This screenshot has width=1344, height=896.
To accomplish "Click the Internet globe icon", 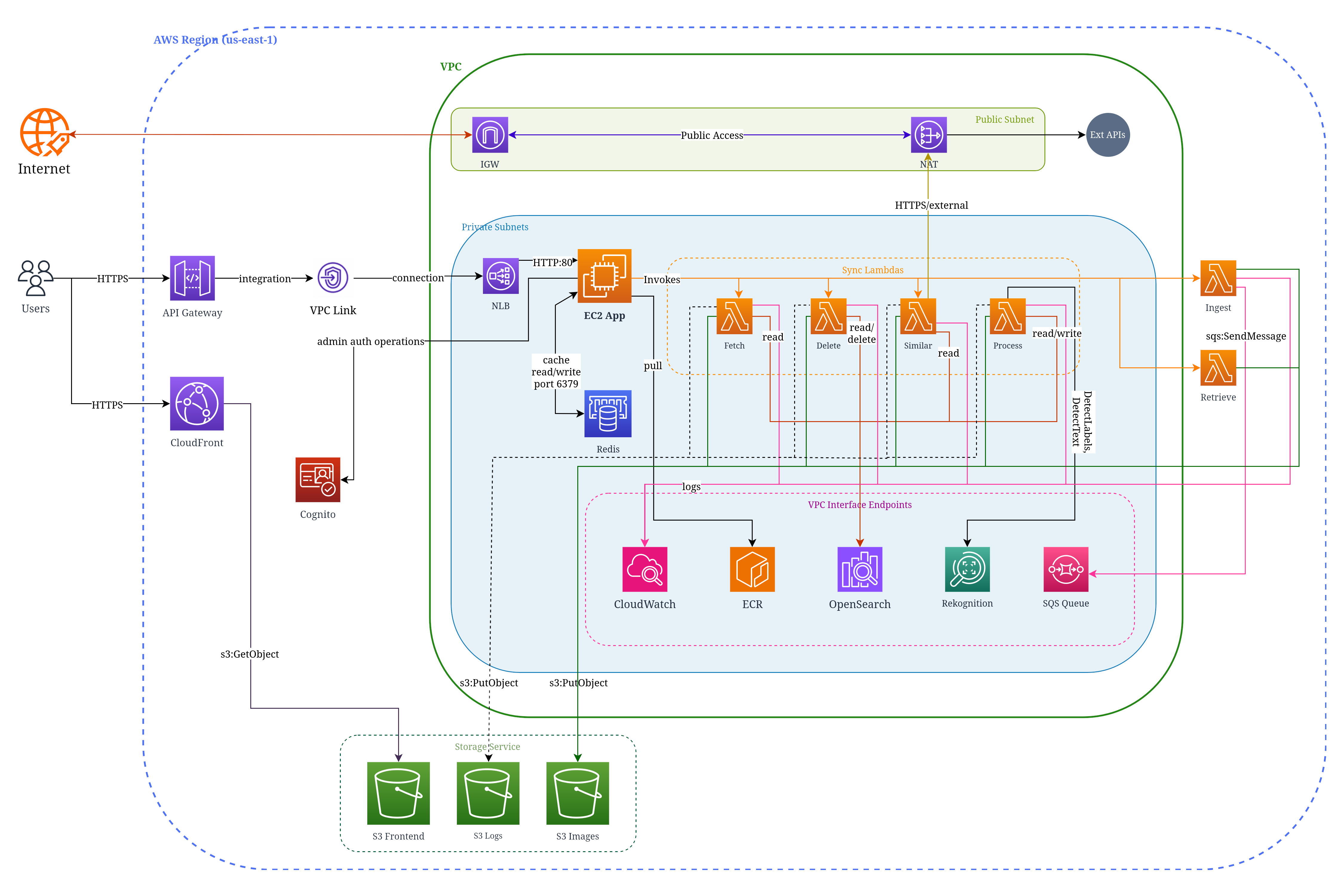I will click(x=45, y=133).
